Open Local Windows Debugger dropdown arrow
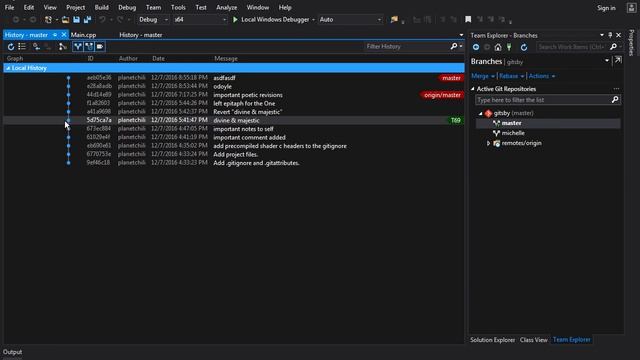640x360 pixels. coord(313,20)
